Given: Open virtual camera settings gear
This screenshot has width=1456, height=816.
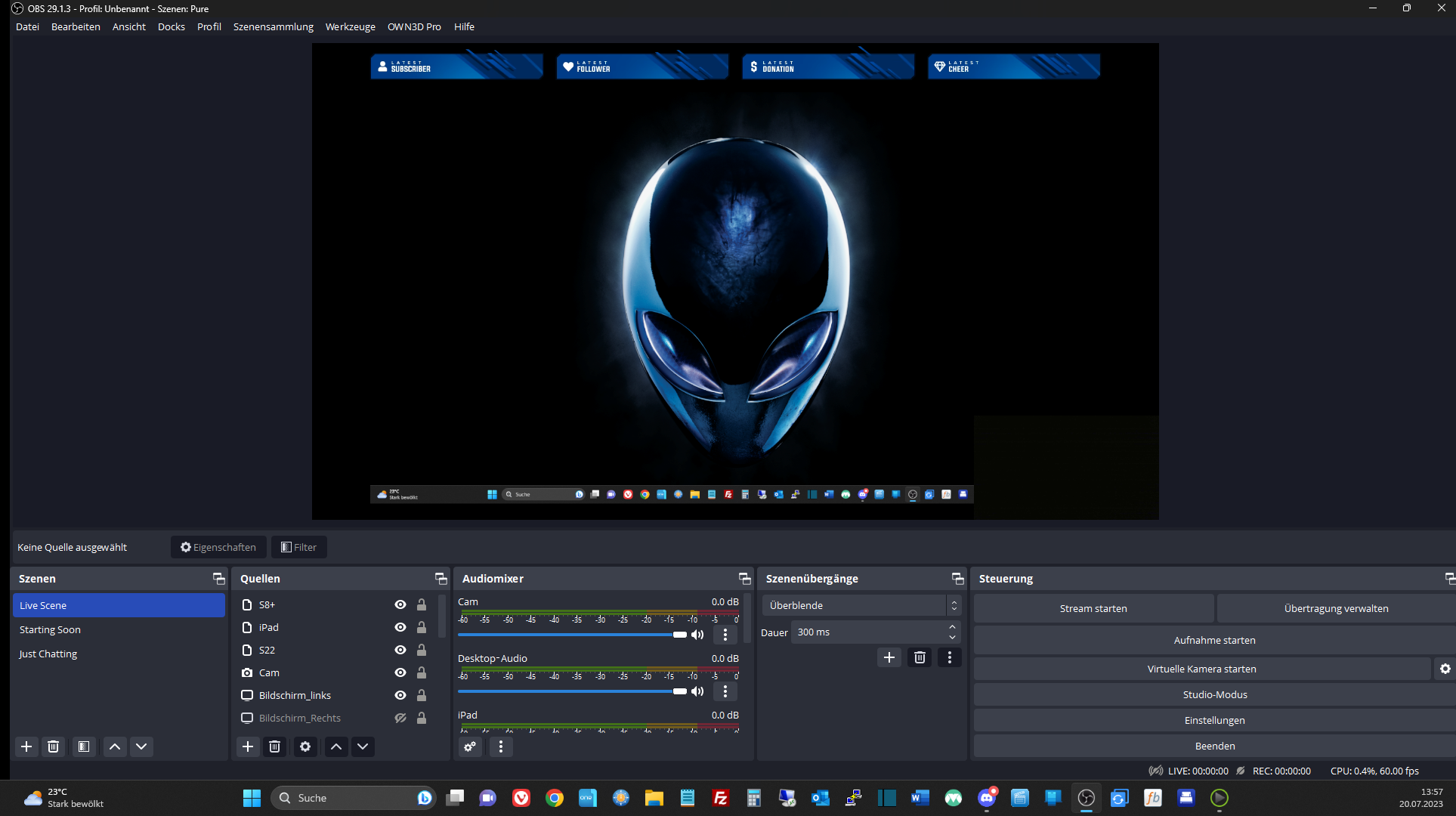Looking at the screenshot, I should click(x=1445, y=669).
